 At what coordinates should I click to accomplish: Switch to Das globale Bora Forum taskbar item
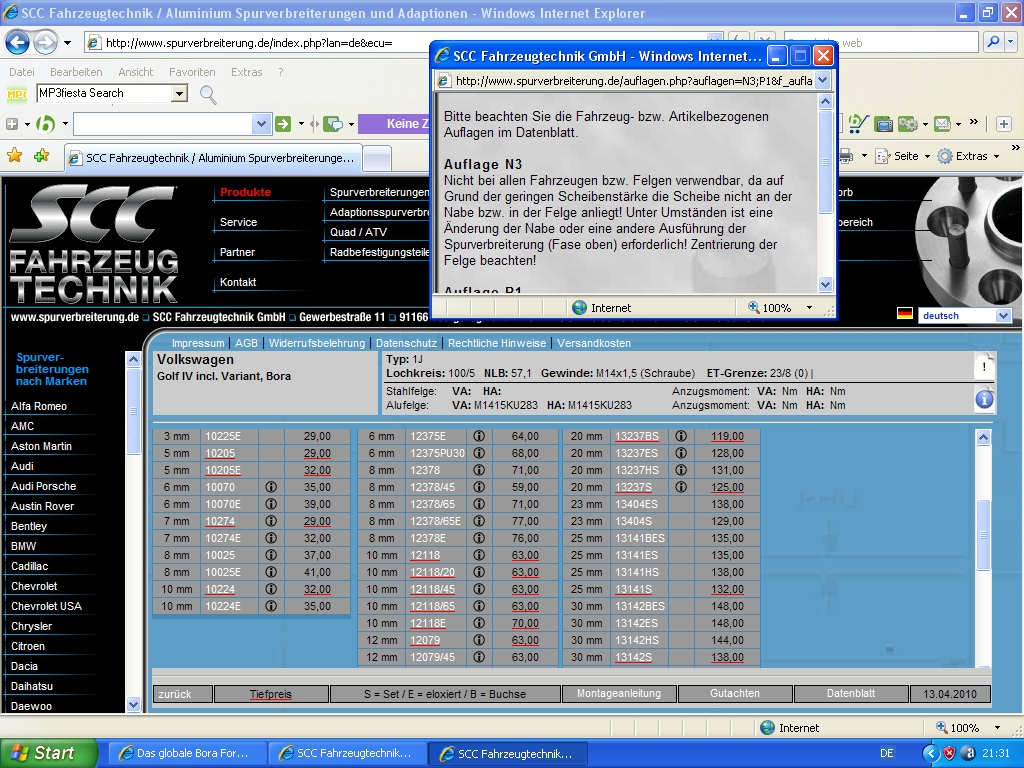point(187,753)
